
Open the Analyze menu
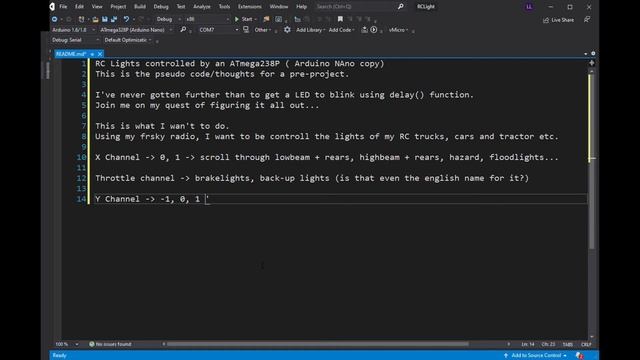202,7
